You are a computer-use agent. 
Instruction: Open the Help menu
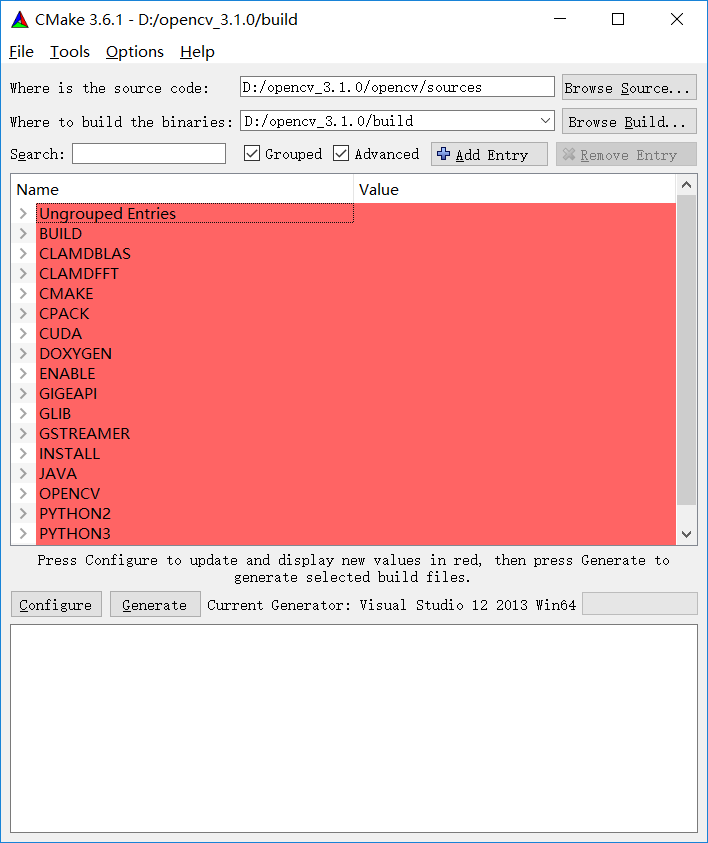pos(197,52)
